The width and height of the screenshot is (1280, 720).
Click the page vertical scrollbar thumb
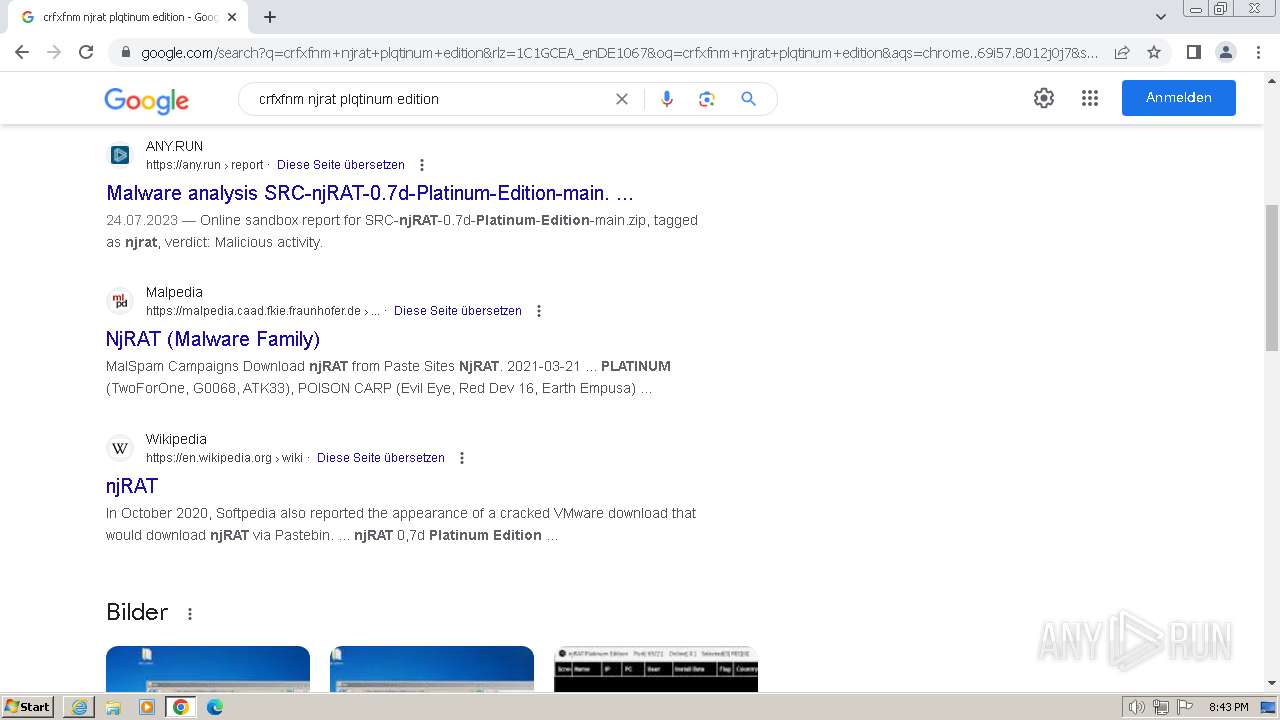[x=1272, y=277]
